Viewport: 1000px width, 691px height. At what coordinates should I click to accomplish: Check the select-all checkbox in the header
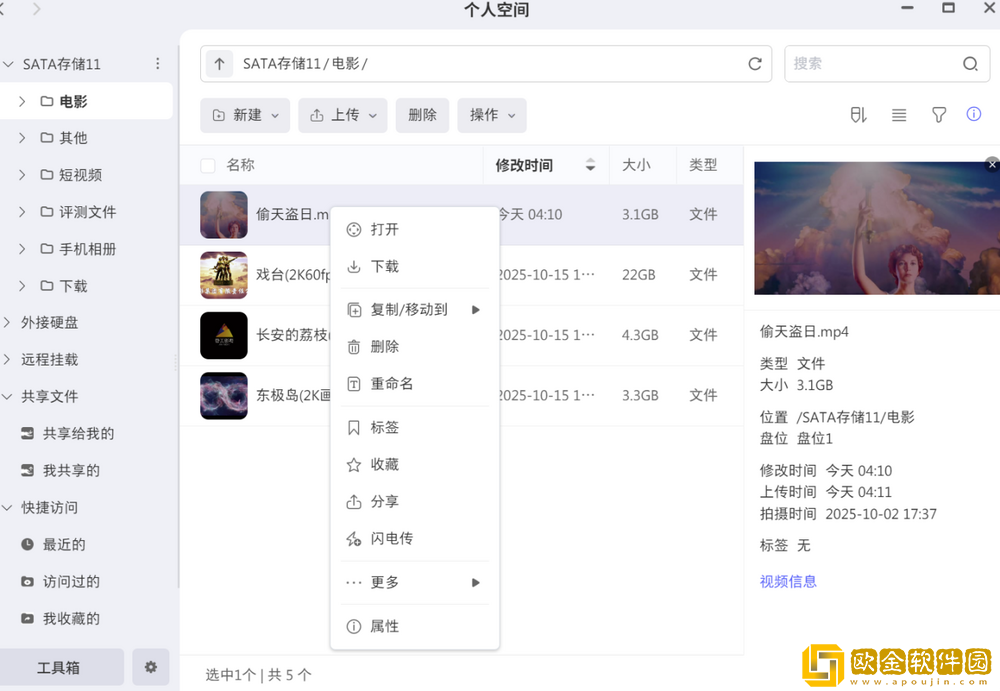(x=209, y=165)
